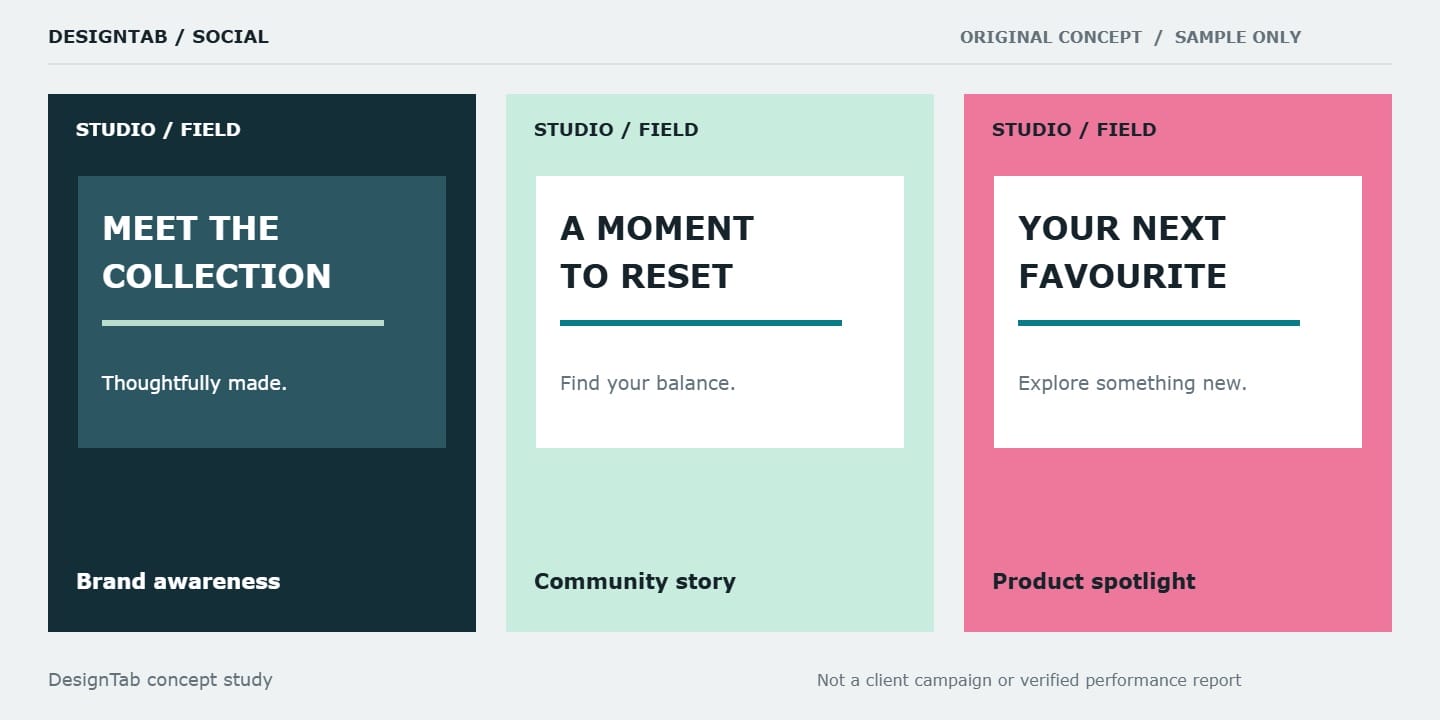The image size is (1440, 720).
Task: Click the "ORIGINAL CONCEPT / SAMPLE ONLY" header label
Action: click(x=1130, y=38)
